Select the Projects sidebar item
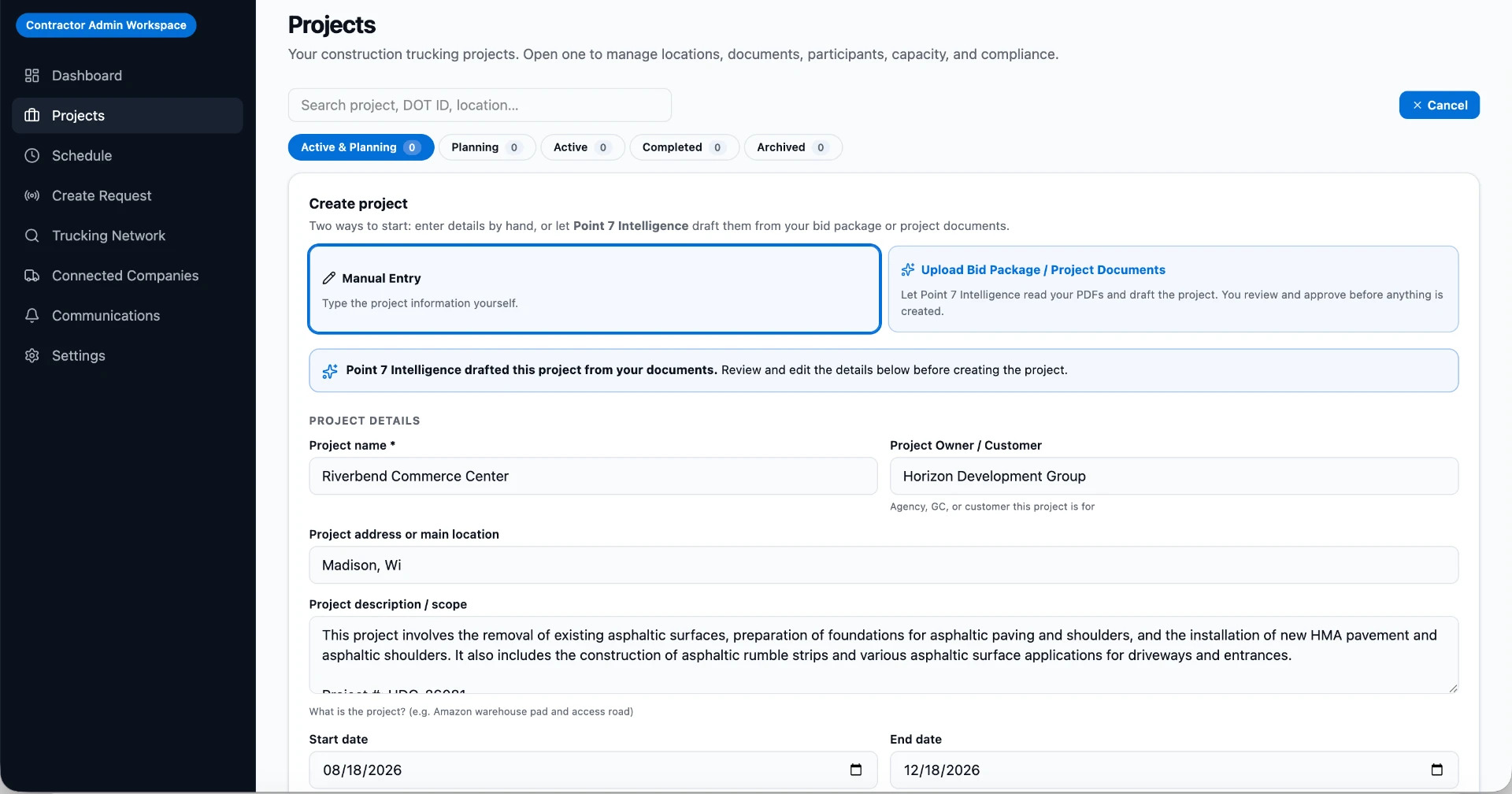 [128, 115]
